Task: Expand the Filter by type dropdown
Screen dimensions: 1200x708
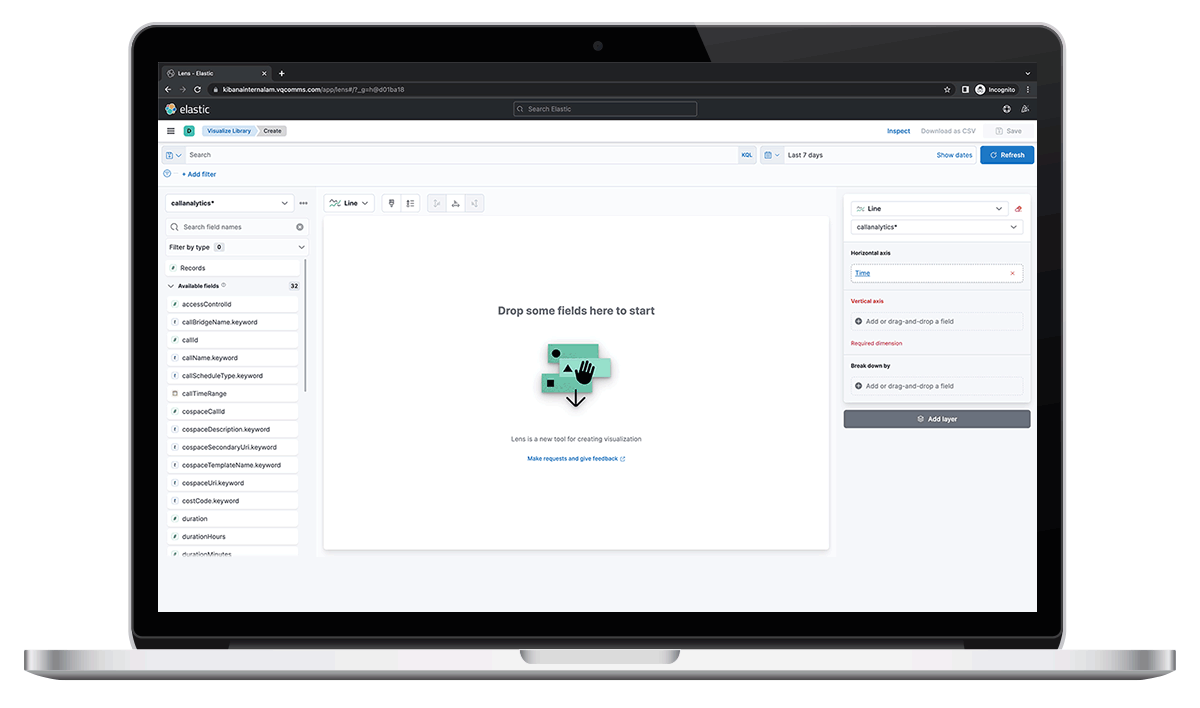Action: [x=301, y=247]
